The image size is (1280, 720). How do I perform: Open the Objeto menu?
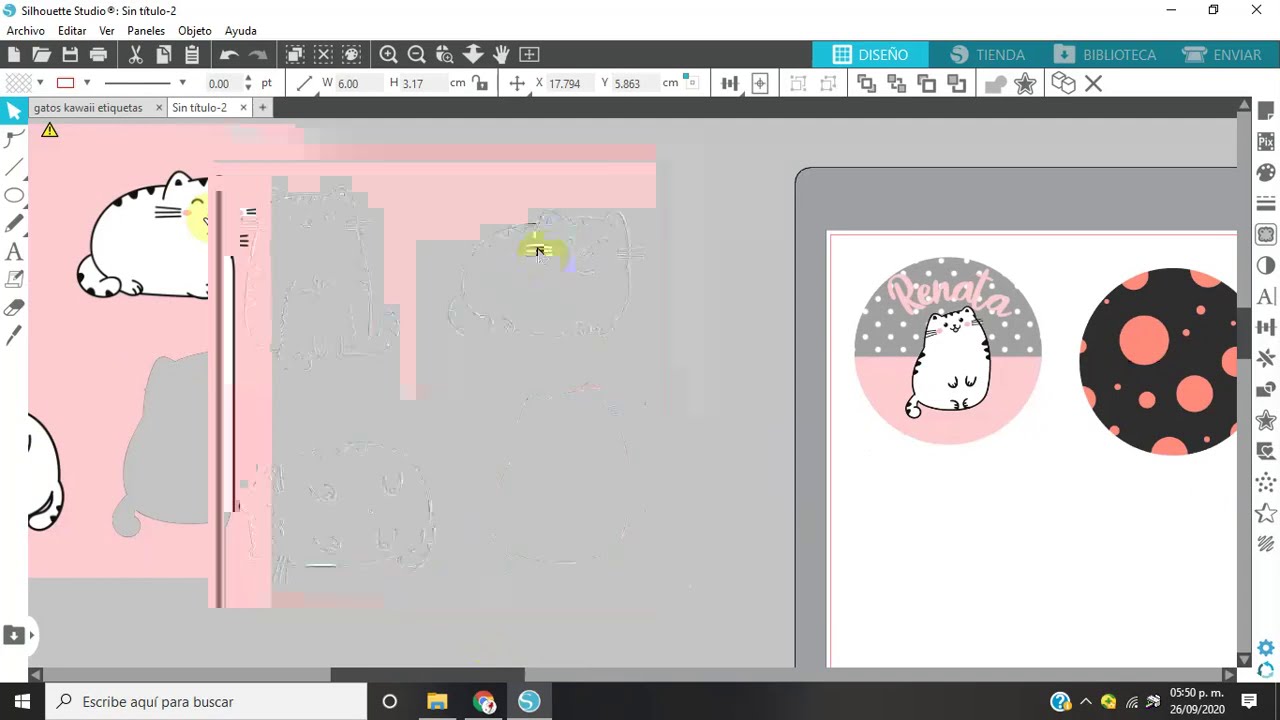tap(195, 31)
